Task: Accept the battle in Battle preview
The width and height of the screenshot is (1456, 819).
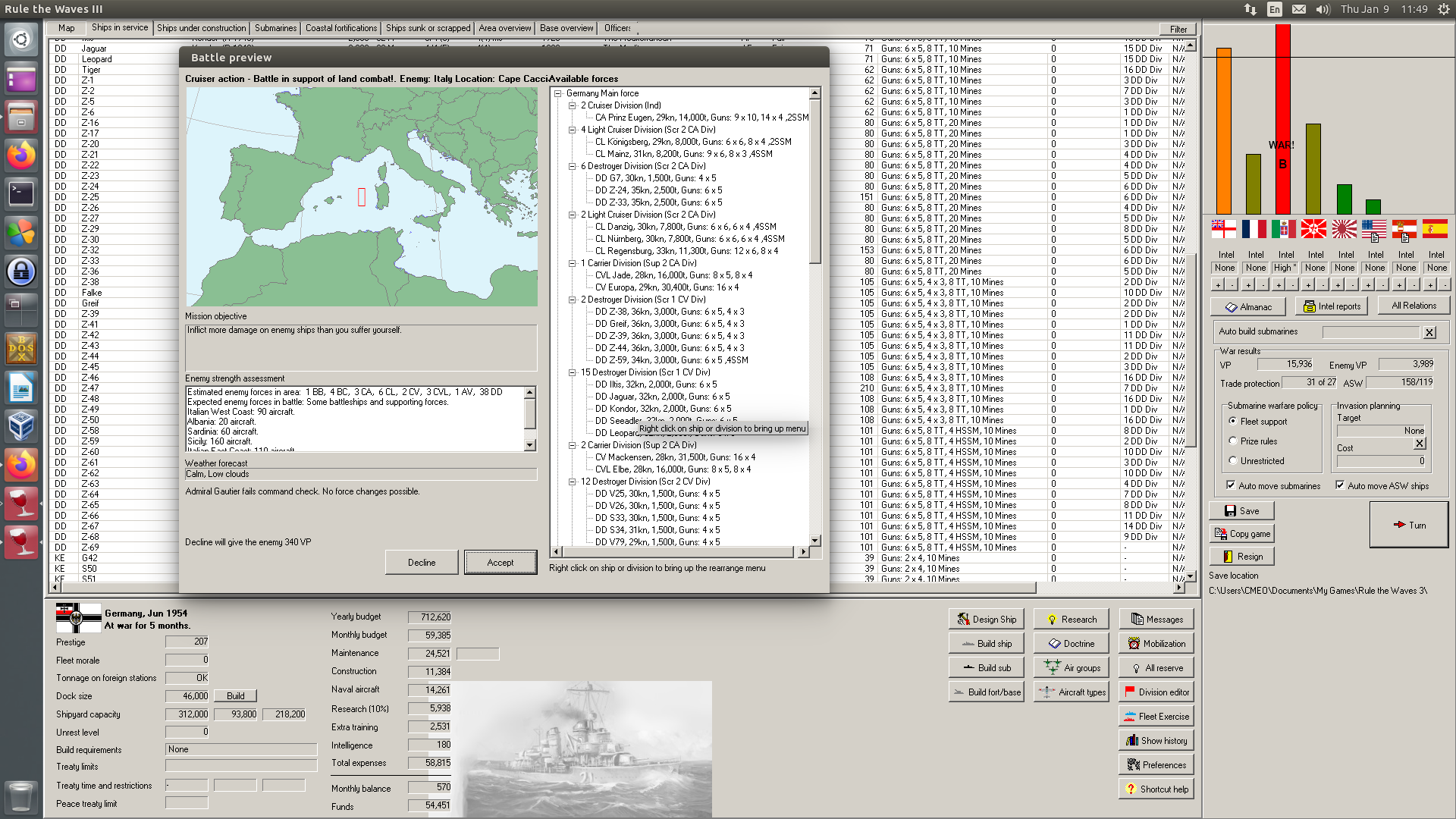Action: (x=500, y=562)
